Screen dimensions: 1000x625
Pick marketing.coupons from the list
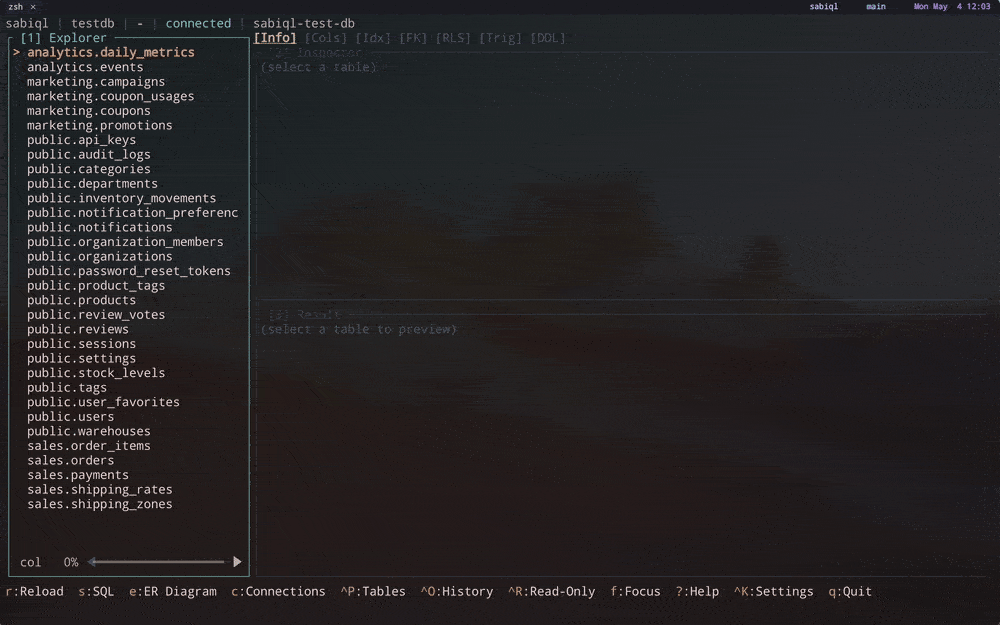click(x=89, y=111)
